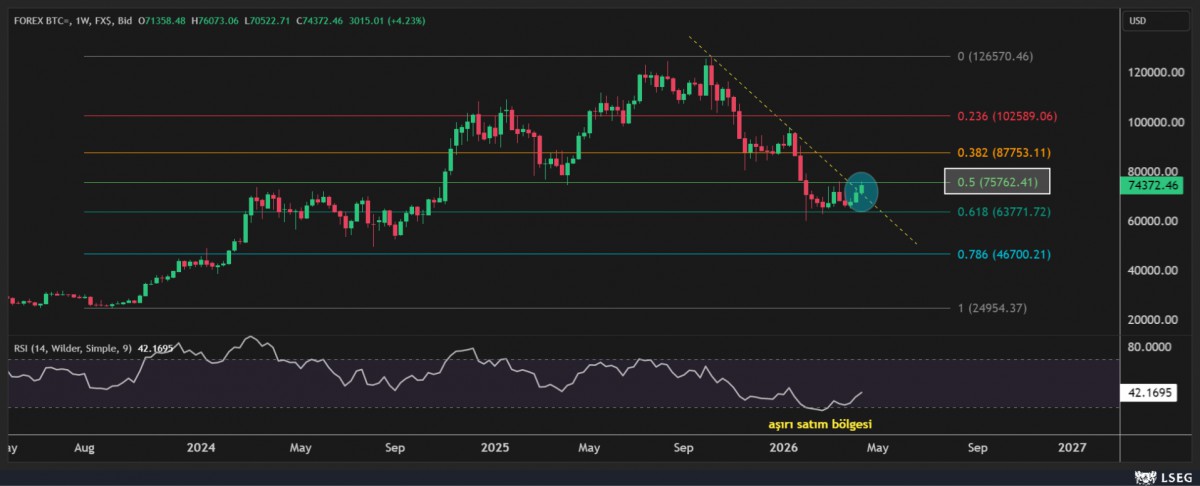This screenshot has width=1200, height=486.
Task: Select the 0 (126570.46) Fibonacci top label
Action: (x=994, y=57)
